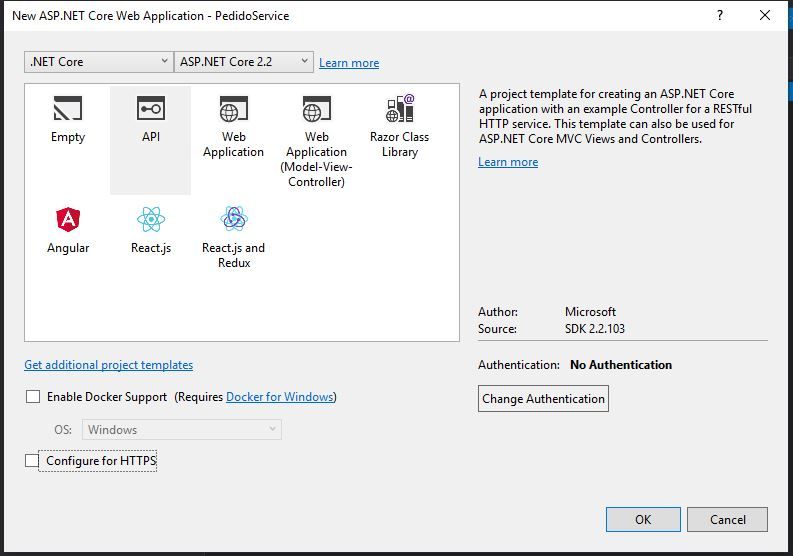
Task: Choose the API template icon
Action: (151, 108)
